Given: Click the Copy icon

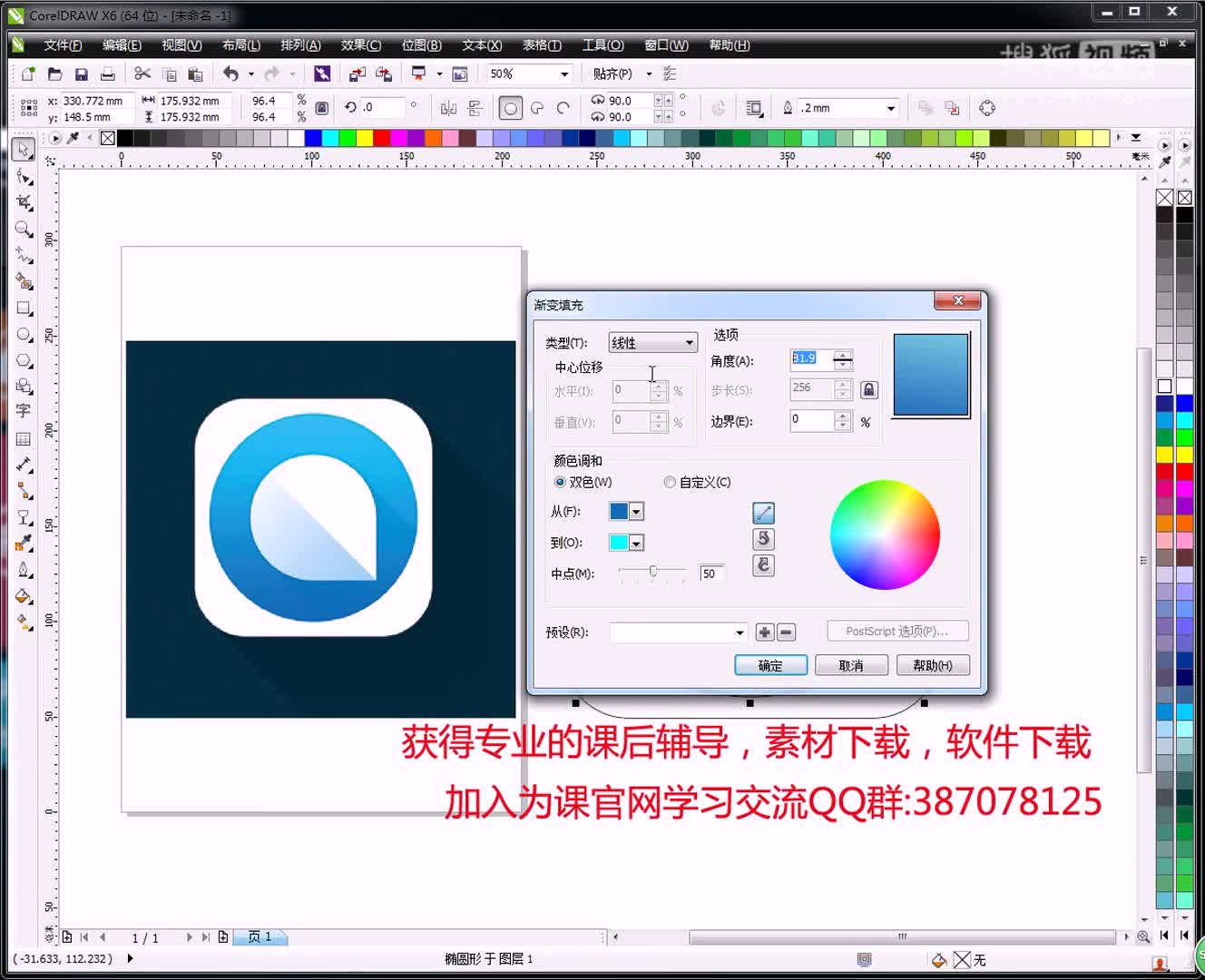Looking at the screenshot, I should coord(169,73).
